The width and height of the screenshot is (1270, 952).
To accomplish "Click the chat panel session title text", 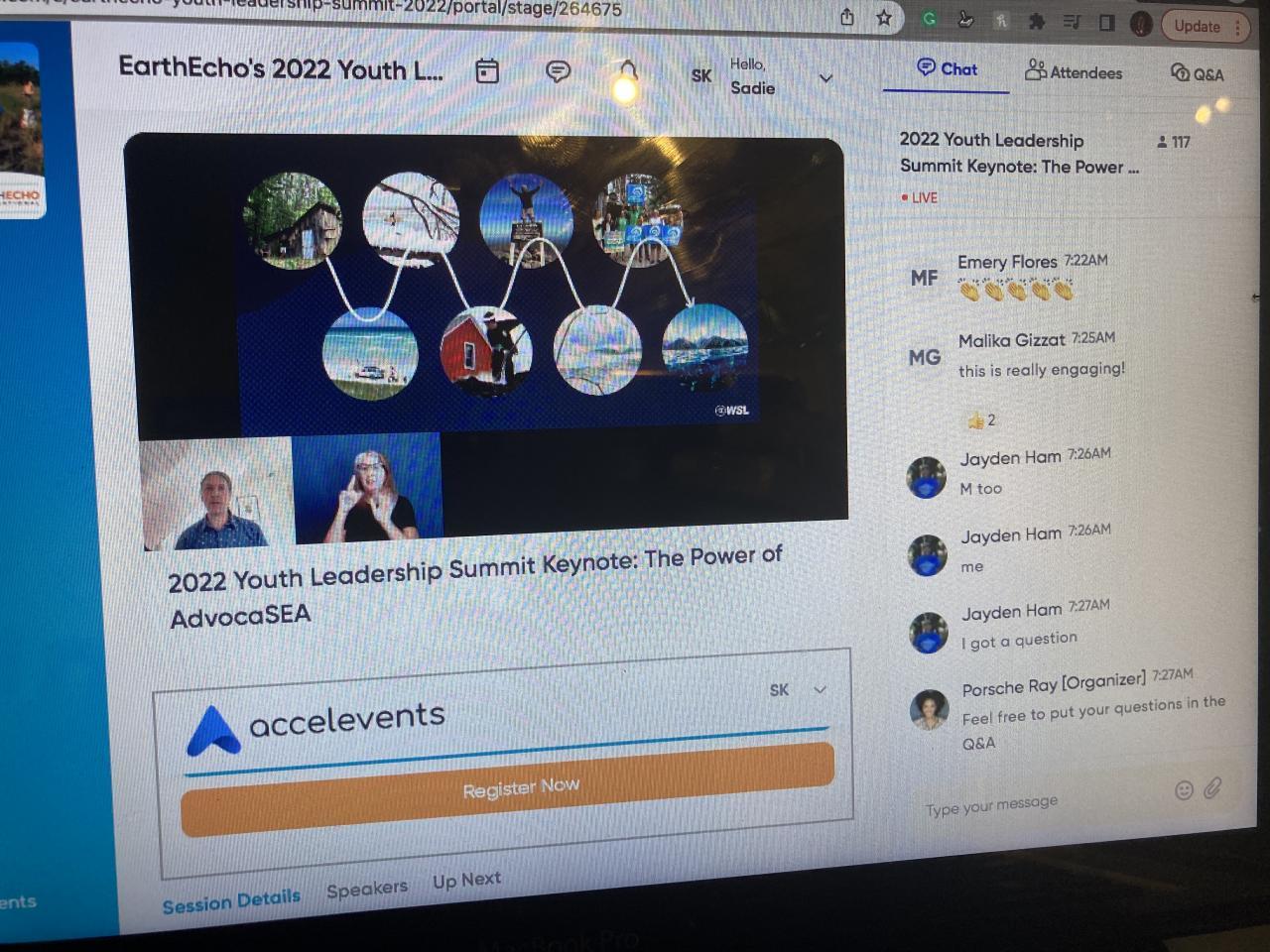I will 1019,154.
